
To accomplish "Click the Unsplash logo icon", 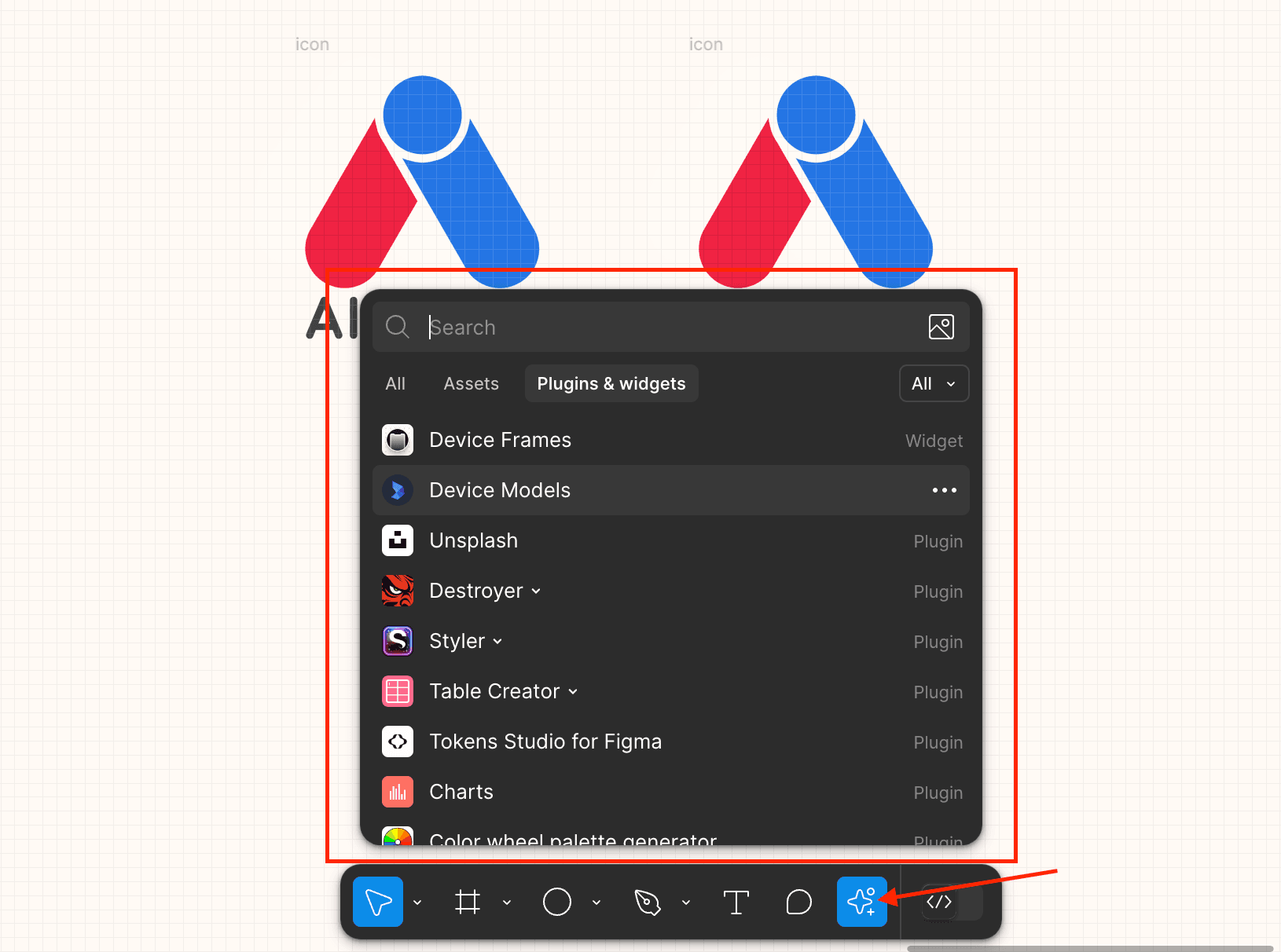I will tap(398, 540).
